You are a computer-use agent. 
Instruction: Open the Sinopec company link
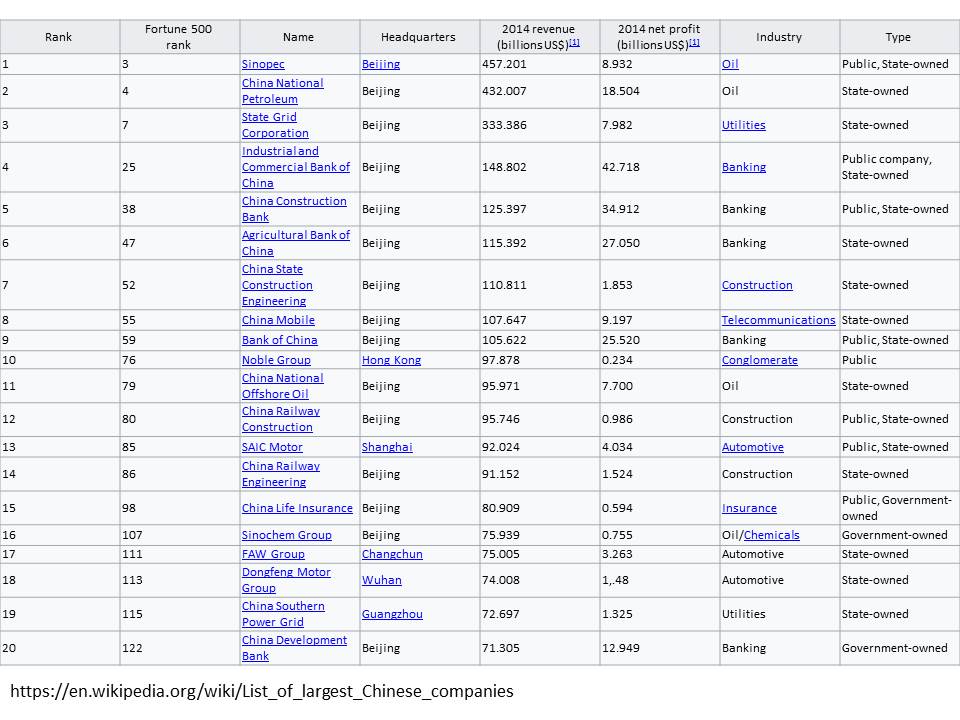(x=263, y=64)
